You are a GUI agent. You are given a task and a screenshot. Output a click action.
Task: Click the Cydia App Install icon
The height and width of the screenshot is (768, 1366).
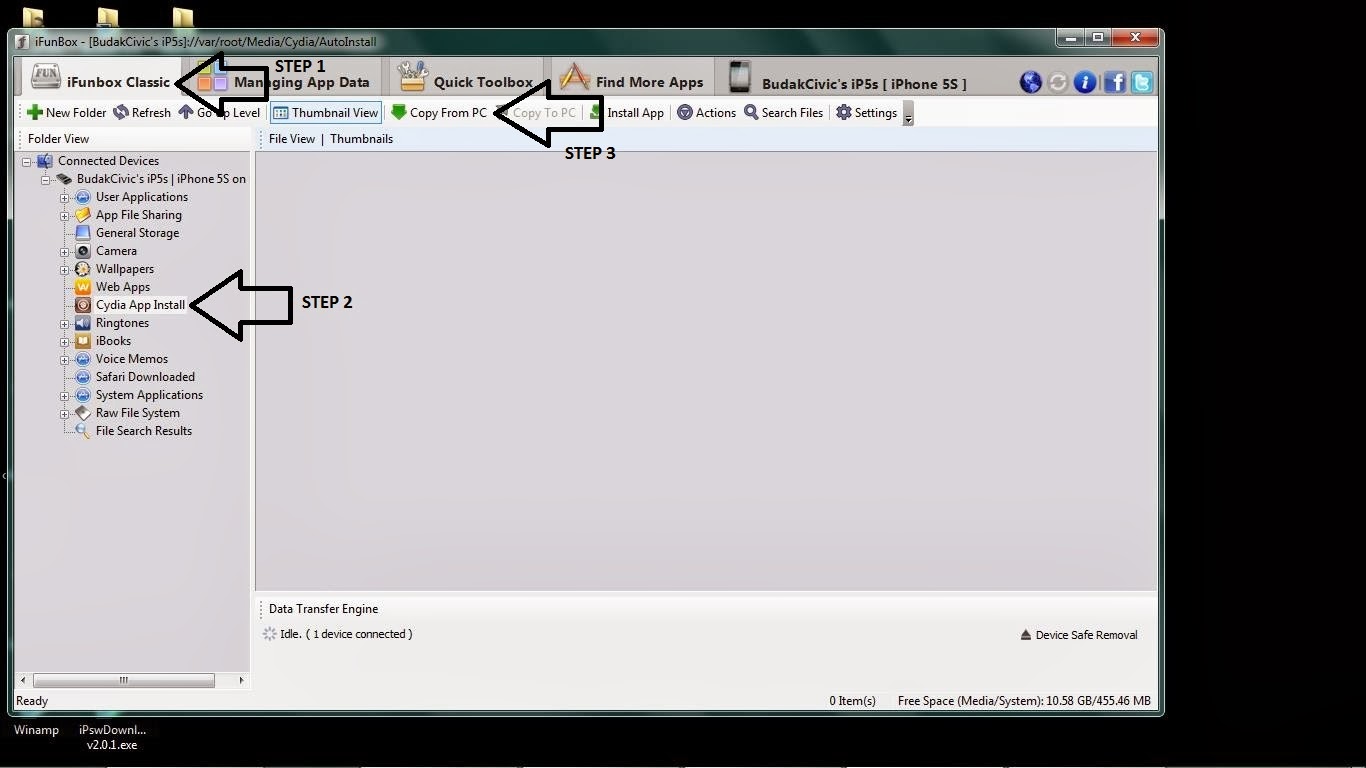[83, 305]
